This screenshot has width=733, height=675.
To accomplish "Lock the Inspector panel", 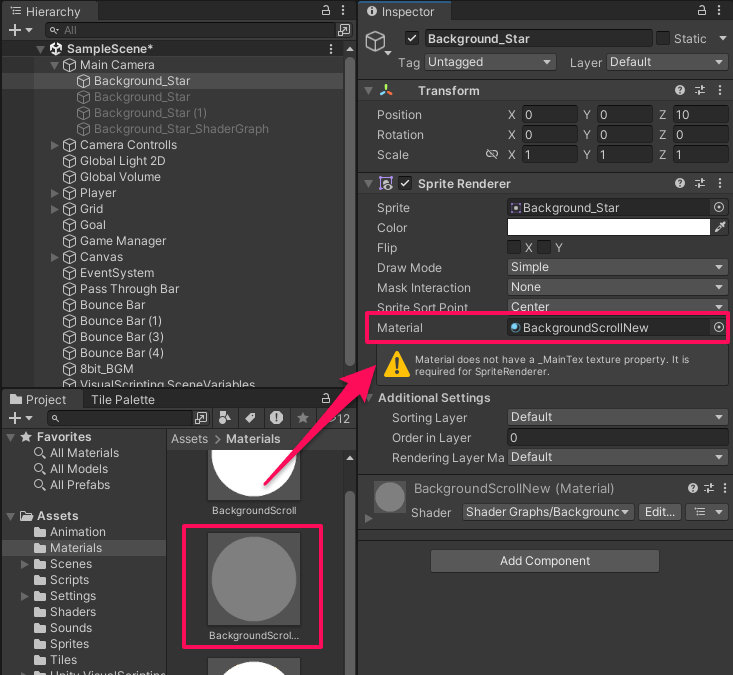I will 702,10.
